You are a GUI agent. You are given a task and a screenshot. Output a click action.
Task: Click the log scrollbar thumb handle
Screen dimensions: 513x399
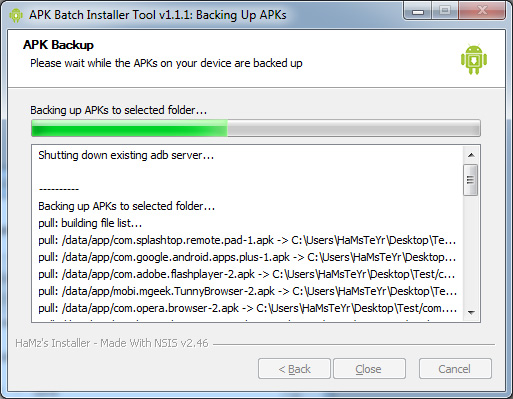click(x=470, y=180)
